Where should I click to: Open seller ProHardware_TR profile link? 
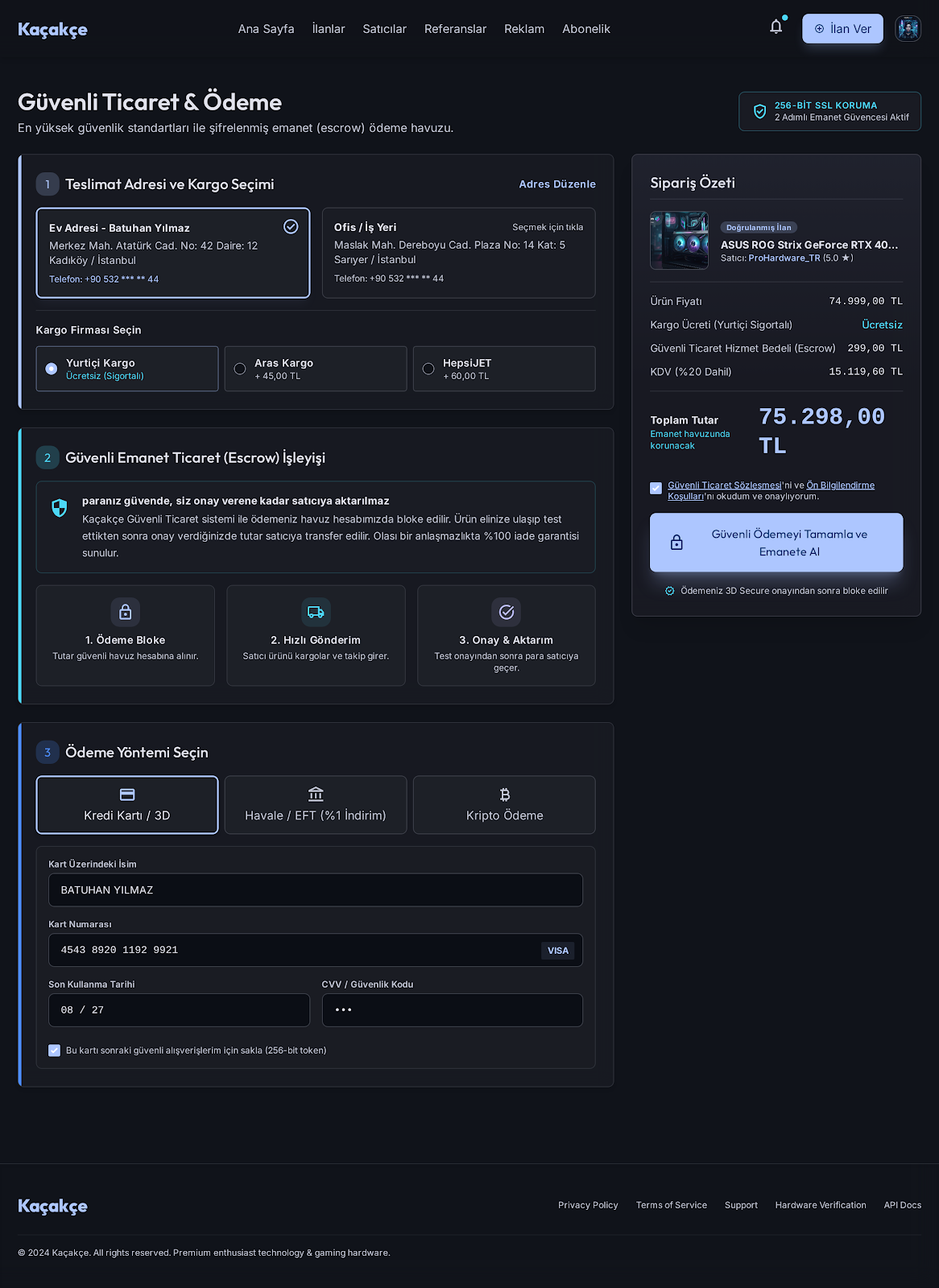[x=784, y=258]
